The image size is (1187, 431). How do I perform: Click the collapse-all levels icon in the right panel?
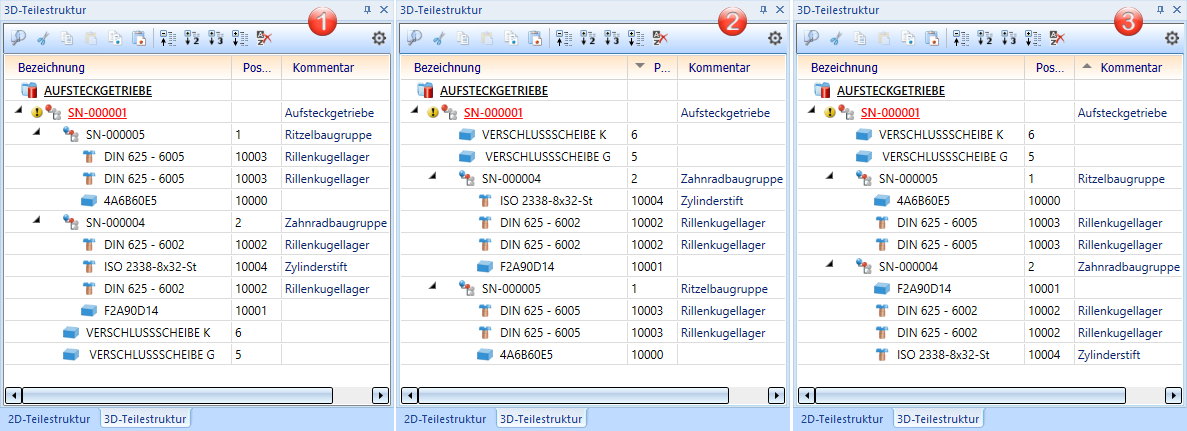961,38
